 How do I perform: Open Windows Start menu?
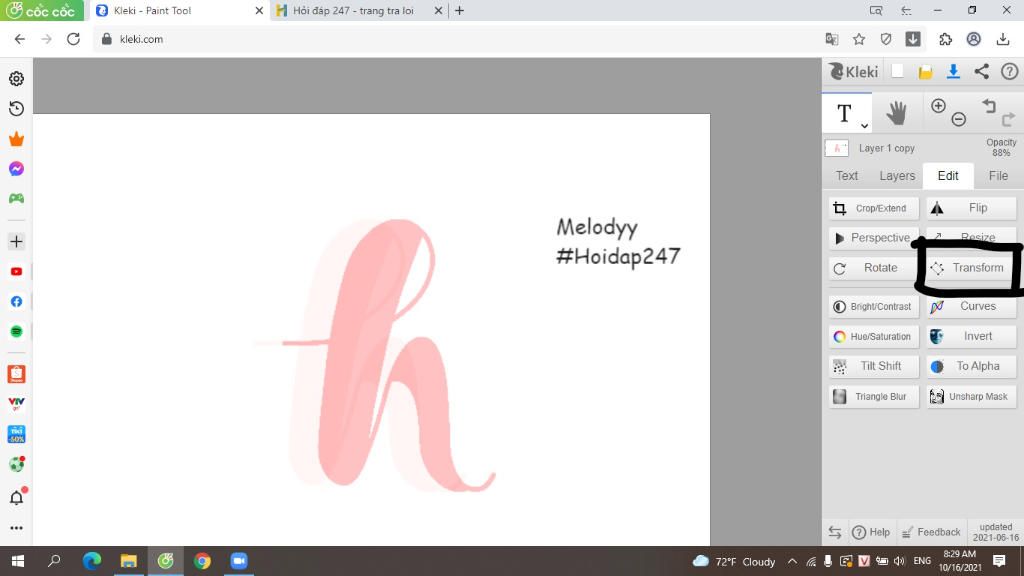tap(18, 561)
